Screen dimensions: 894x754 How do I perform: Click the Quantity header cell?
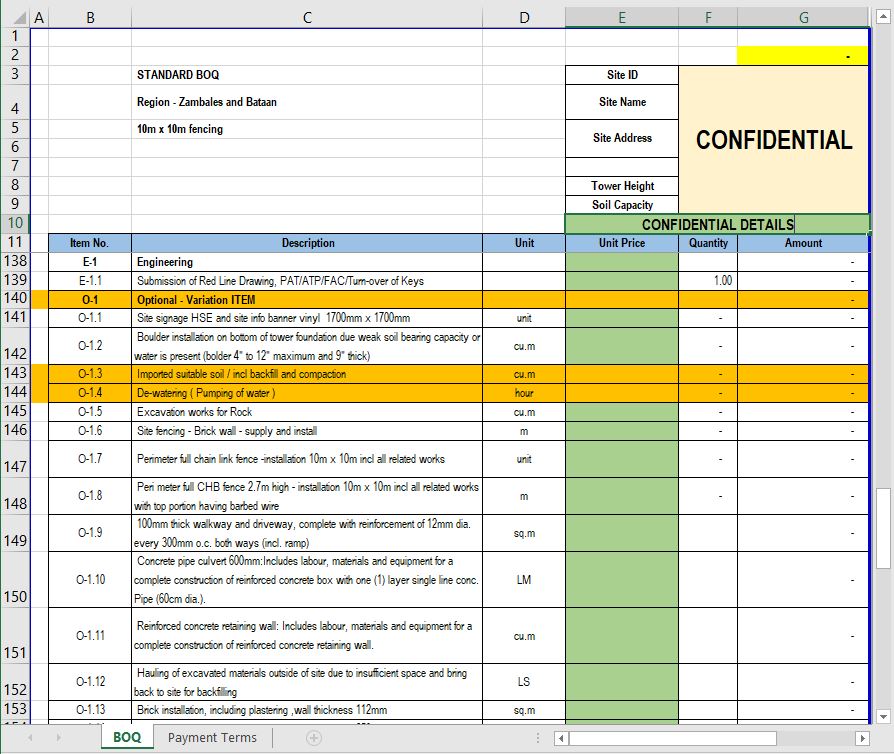coord(708,243)
